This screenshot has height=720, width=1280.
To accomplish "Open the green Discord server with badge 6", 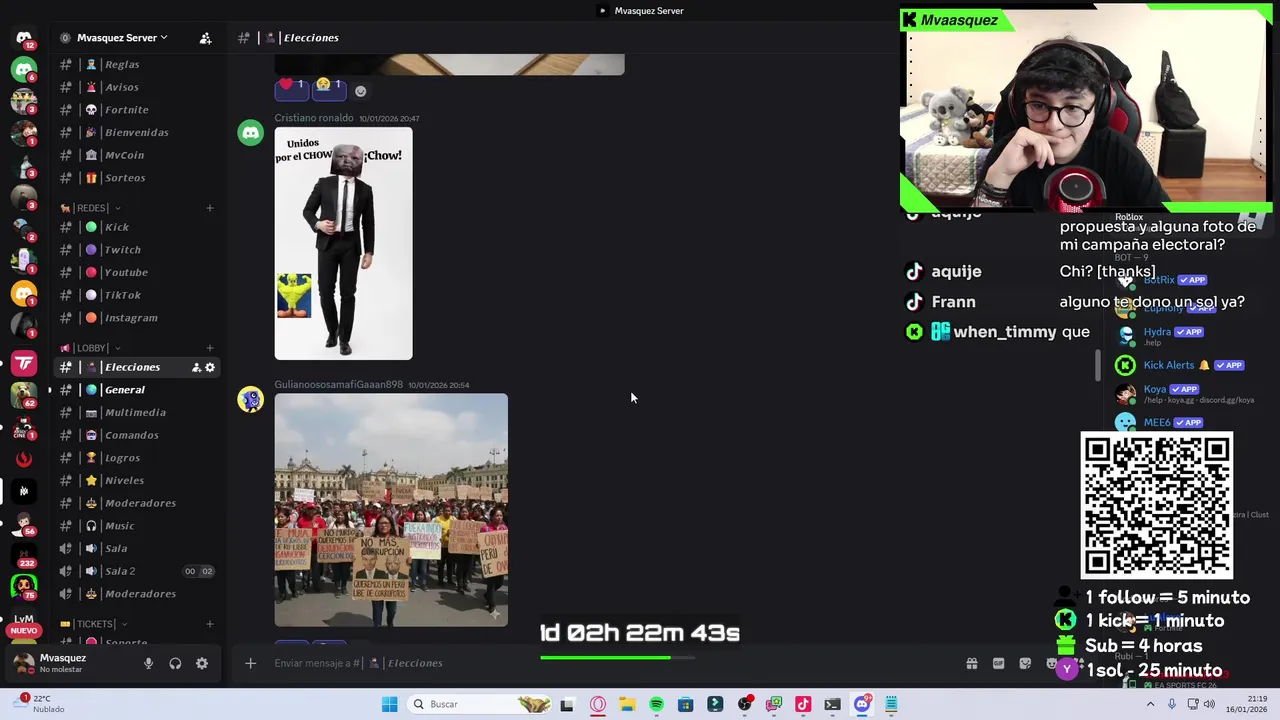I will (x=24, y=69).
